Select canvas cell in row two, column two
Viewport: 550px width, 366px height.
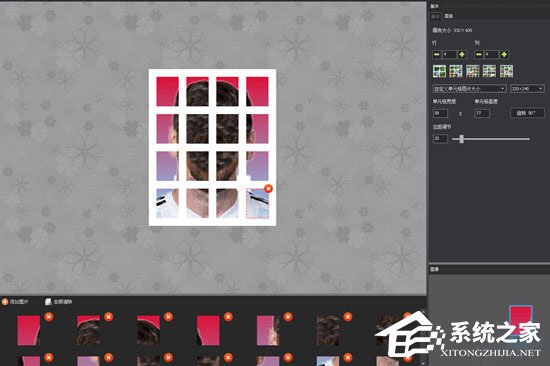[x=197, y=129]
